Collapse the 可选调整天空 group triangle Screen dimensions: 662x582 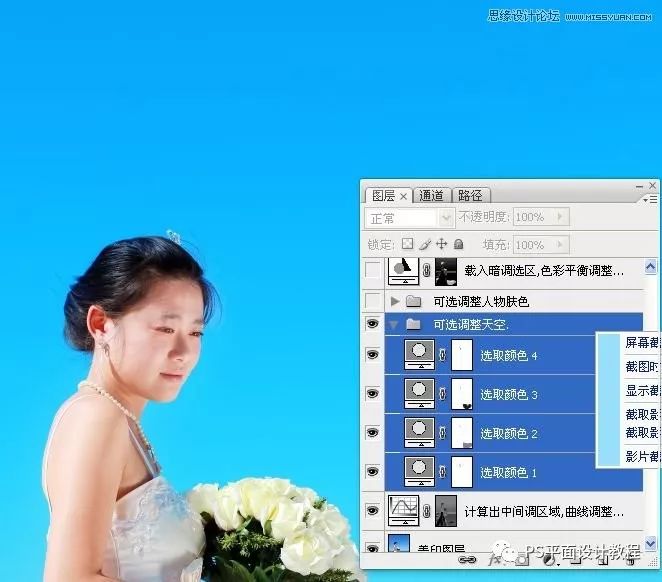pos(394,325)
